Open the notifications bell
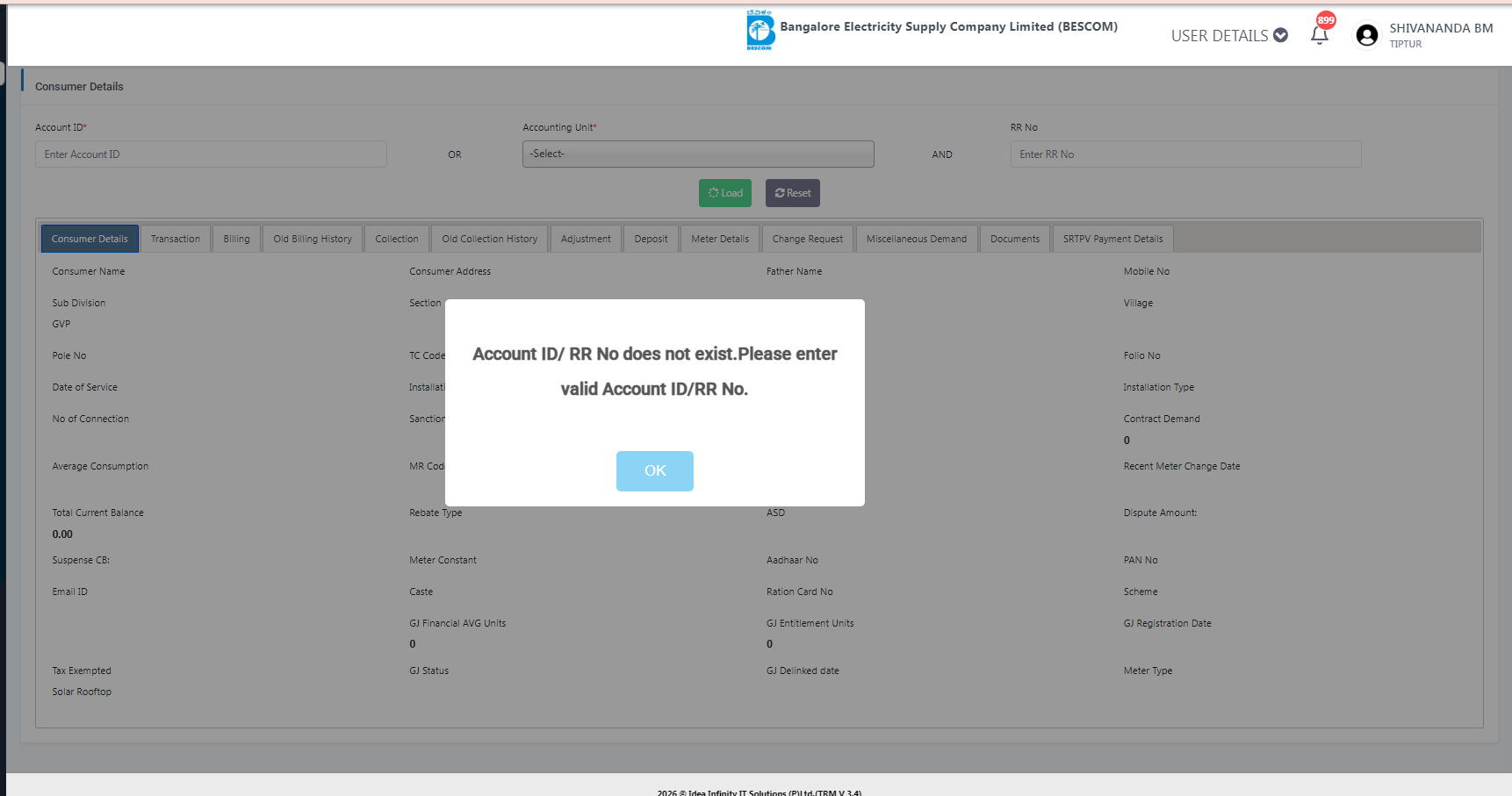Image resolution: width=1512 pixels, height=796 pixels. tap(1319, 35)
